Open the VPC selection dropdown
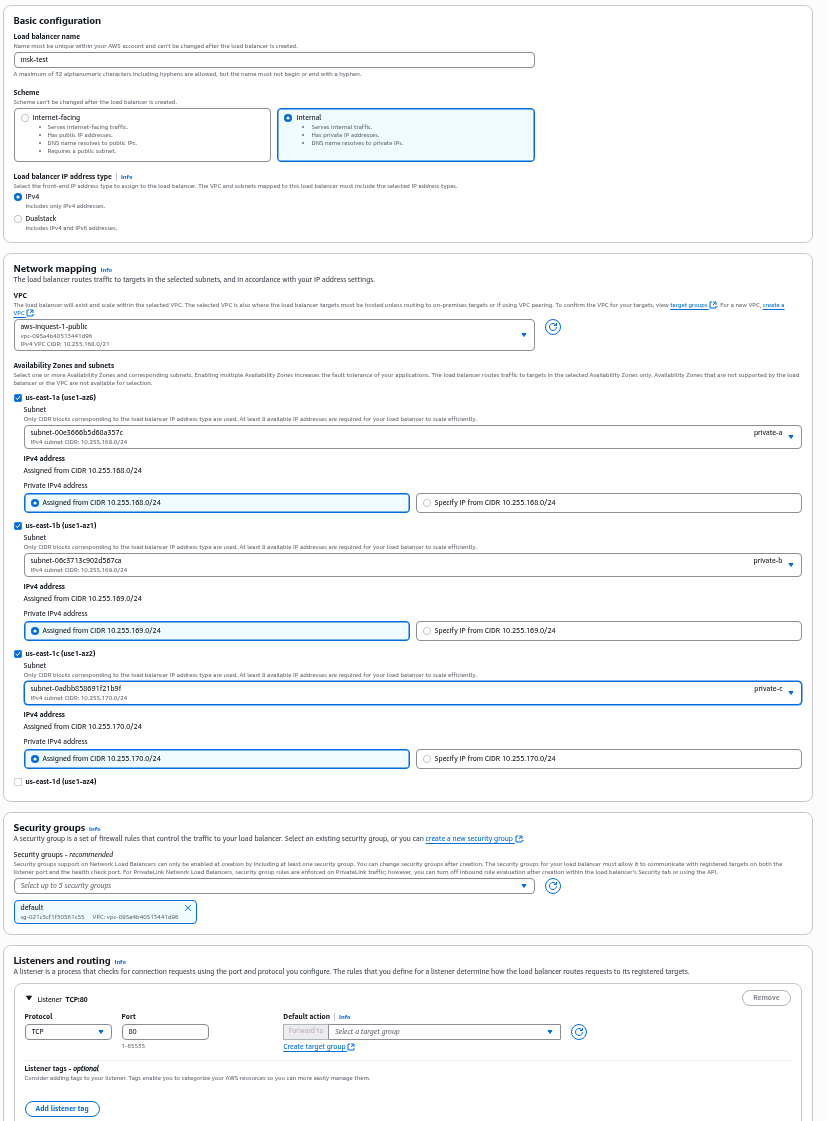 pos(524,336)
